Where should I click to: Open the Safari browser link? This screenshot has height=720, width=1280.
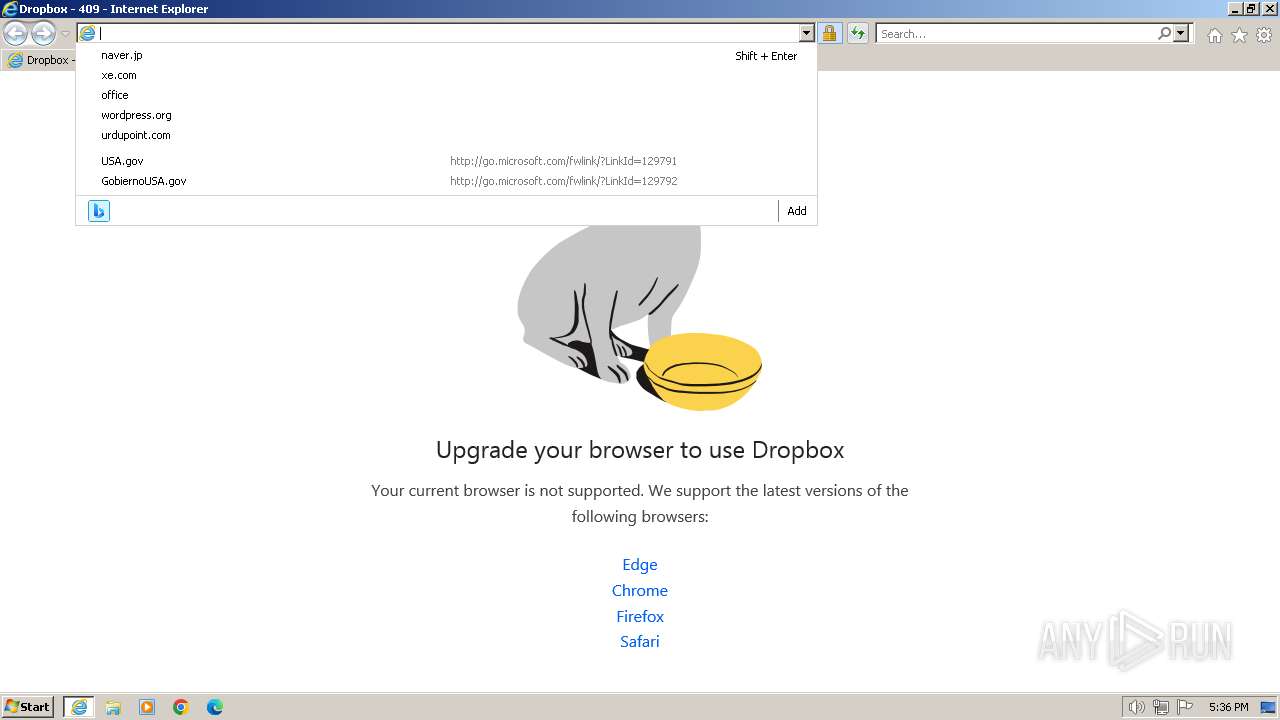click(640, 642)
